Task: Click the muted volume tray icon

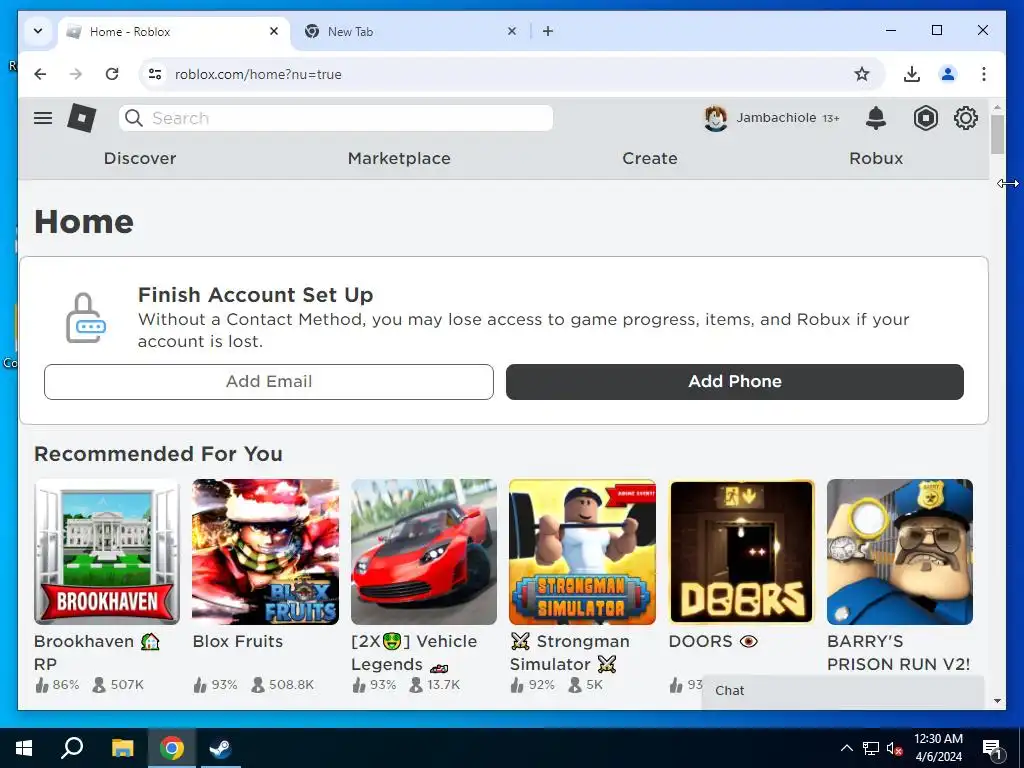Action: point(895,748)
